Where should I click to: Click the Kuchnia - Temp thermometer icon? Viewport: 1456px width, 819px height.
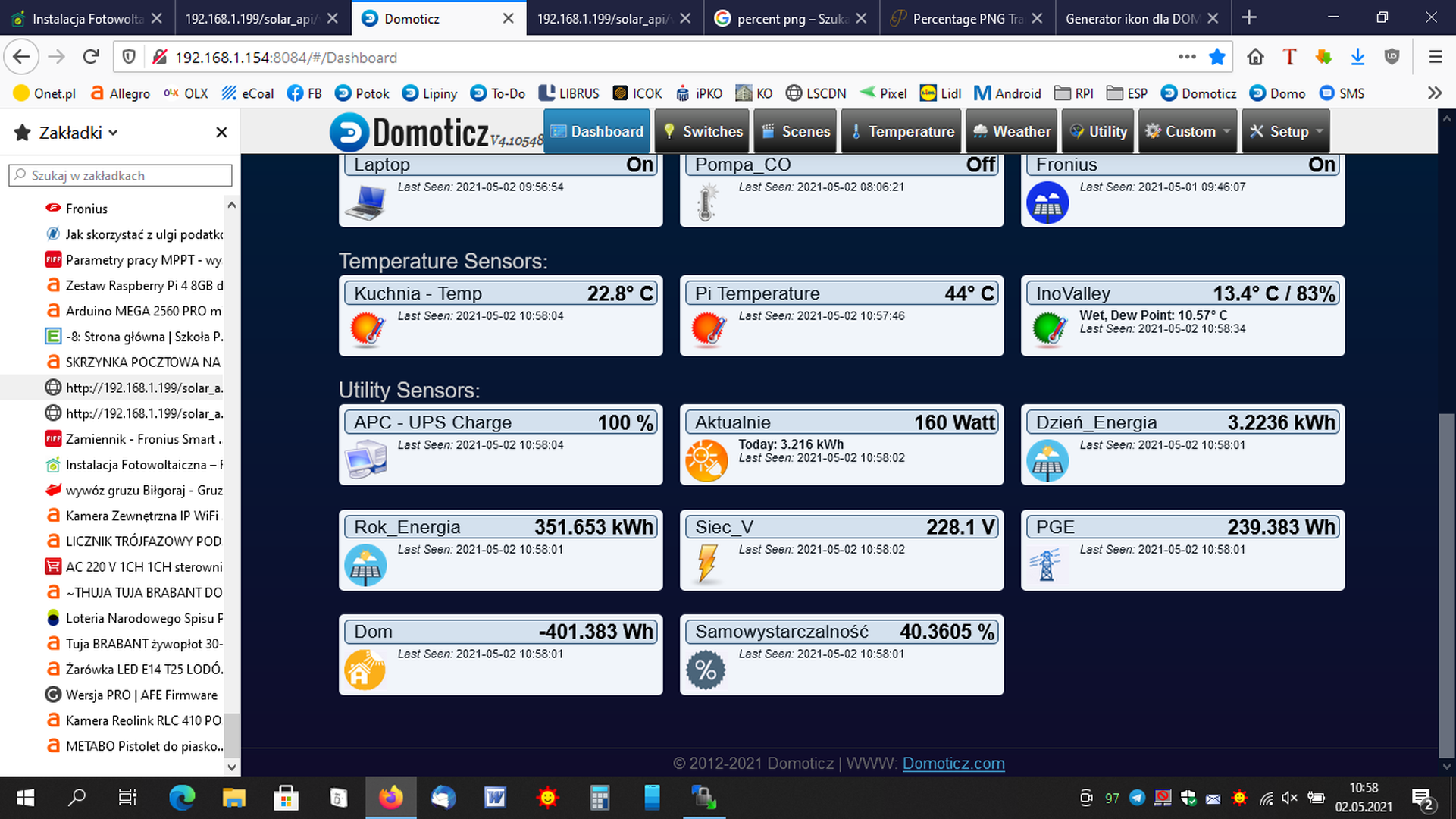click(368, 330)
